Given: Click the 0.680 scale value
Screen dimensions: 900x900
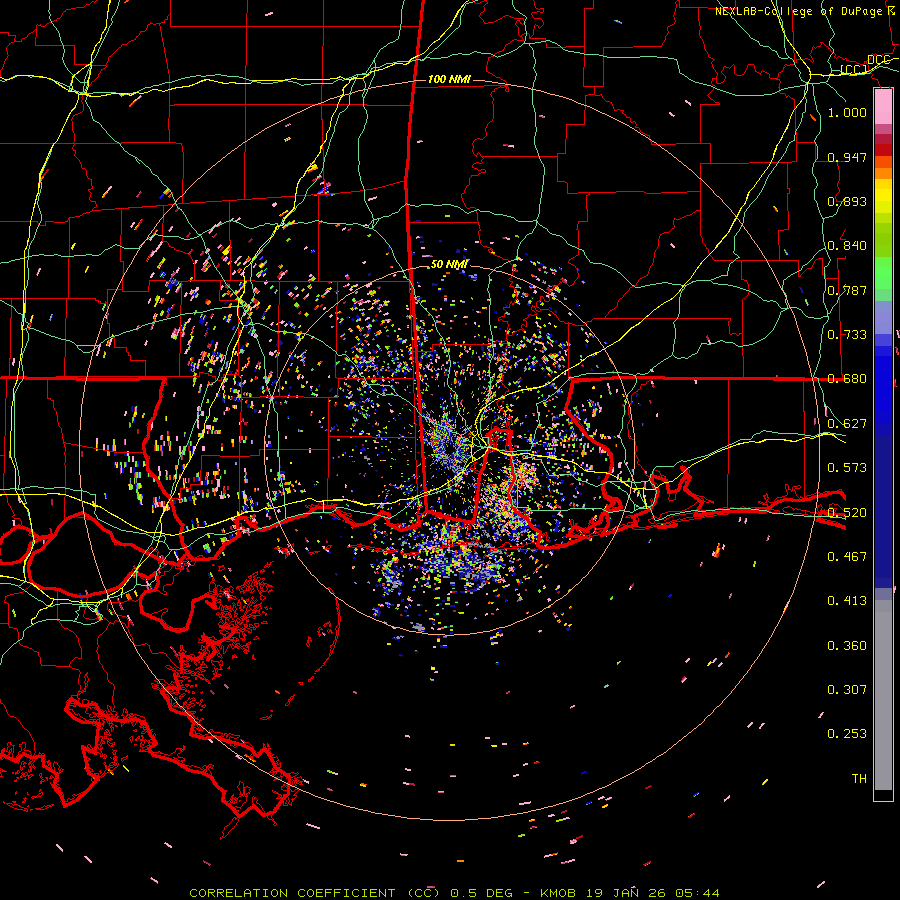Looking at the screenshot, I should (x=847, y=379).
